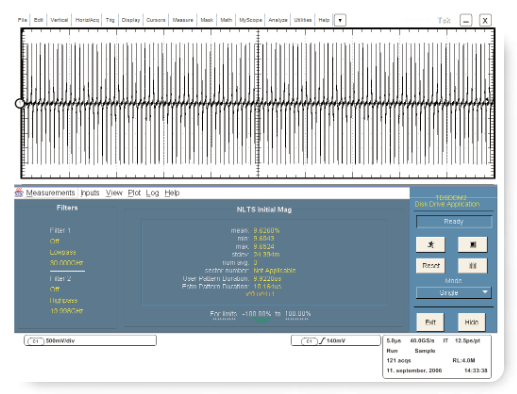The image size is (517, 394).
Task: Click the Exit button
Action: pos(430,322)
